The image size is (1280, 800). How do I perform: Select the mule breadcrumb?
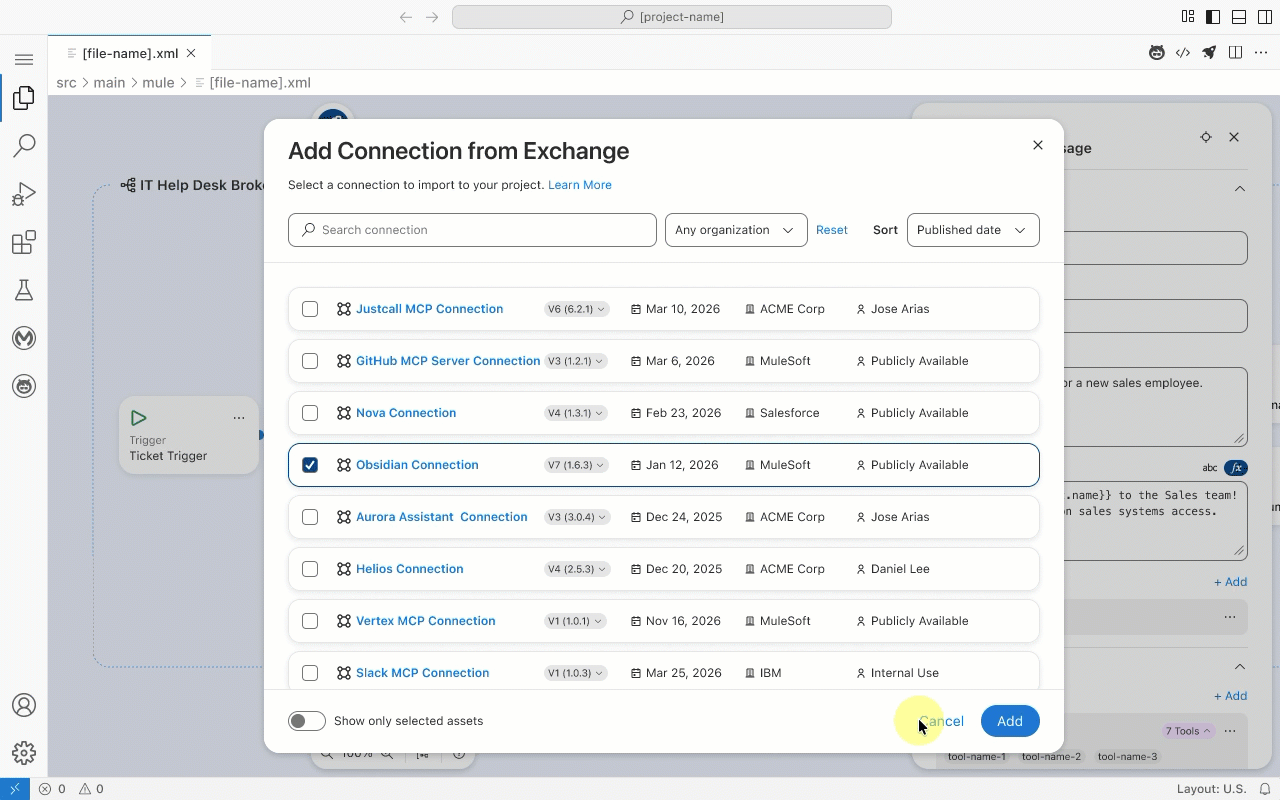click(x=158, y=83)
